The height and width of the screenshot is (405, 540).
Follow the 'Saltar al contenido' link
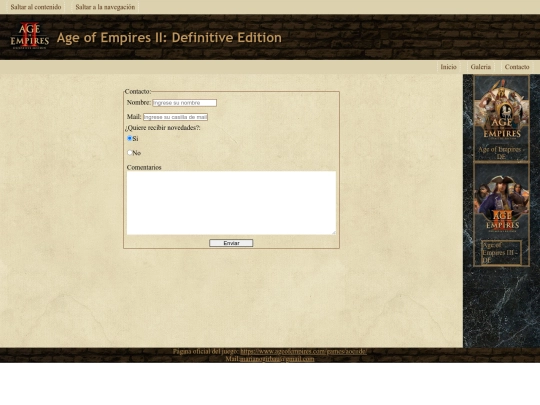36,7
